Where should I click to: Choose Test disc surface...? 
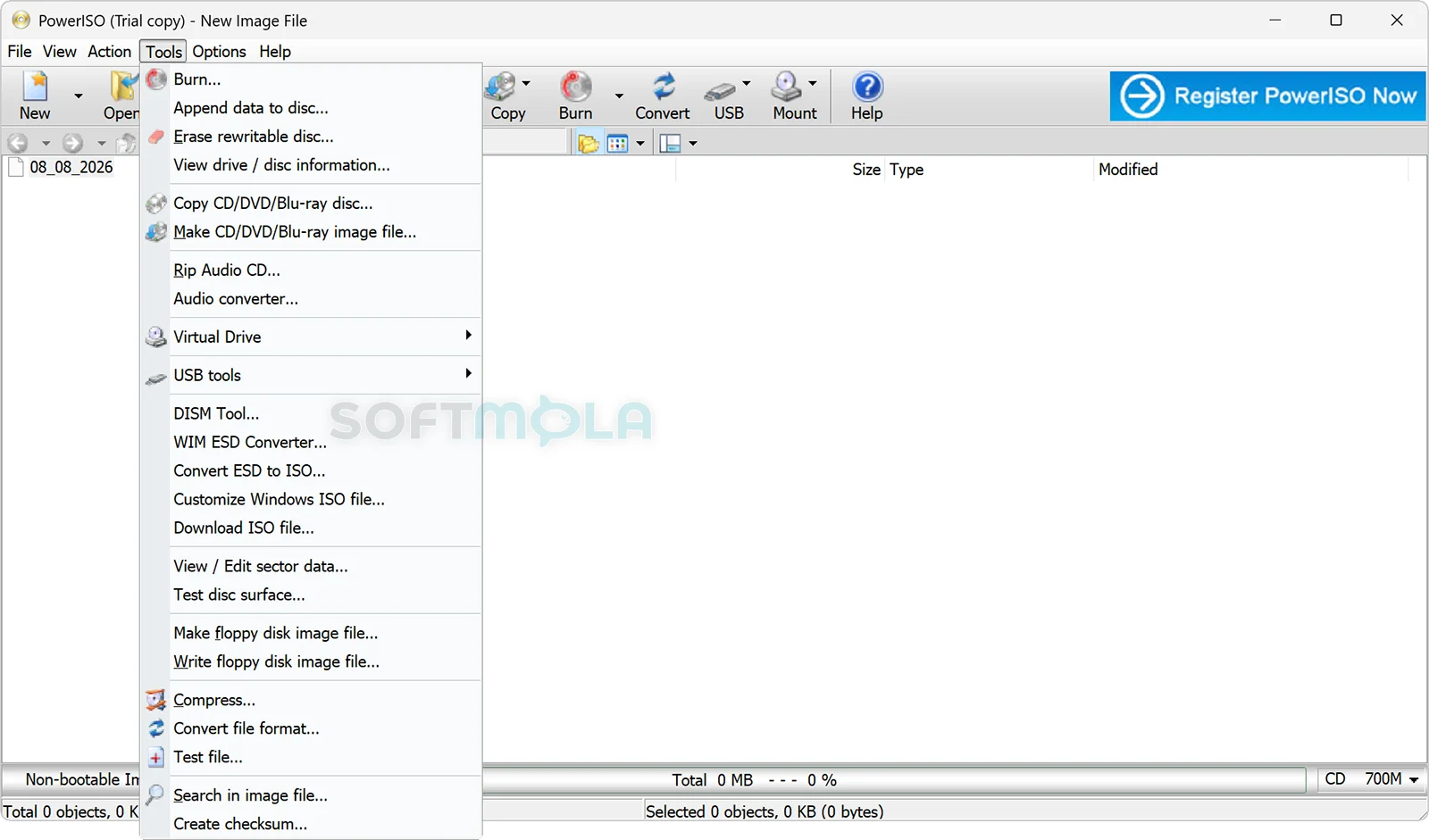(311, 595)
